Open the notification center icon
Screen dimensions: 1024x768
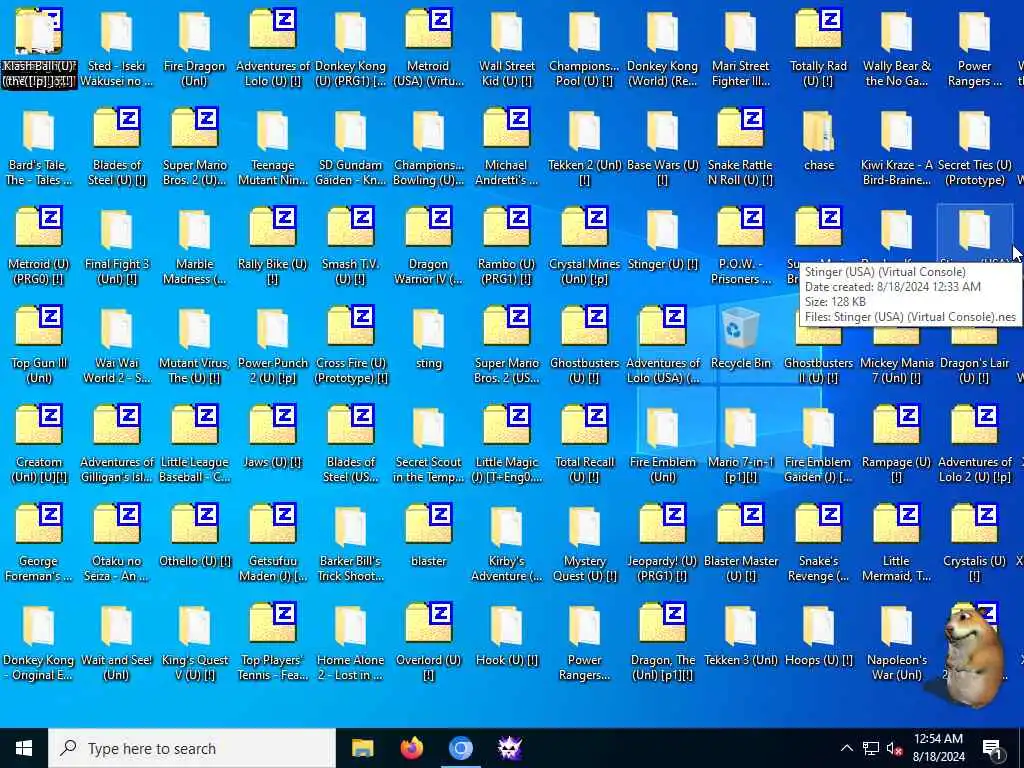(x=992, y=750)
